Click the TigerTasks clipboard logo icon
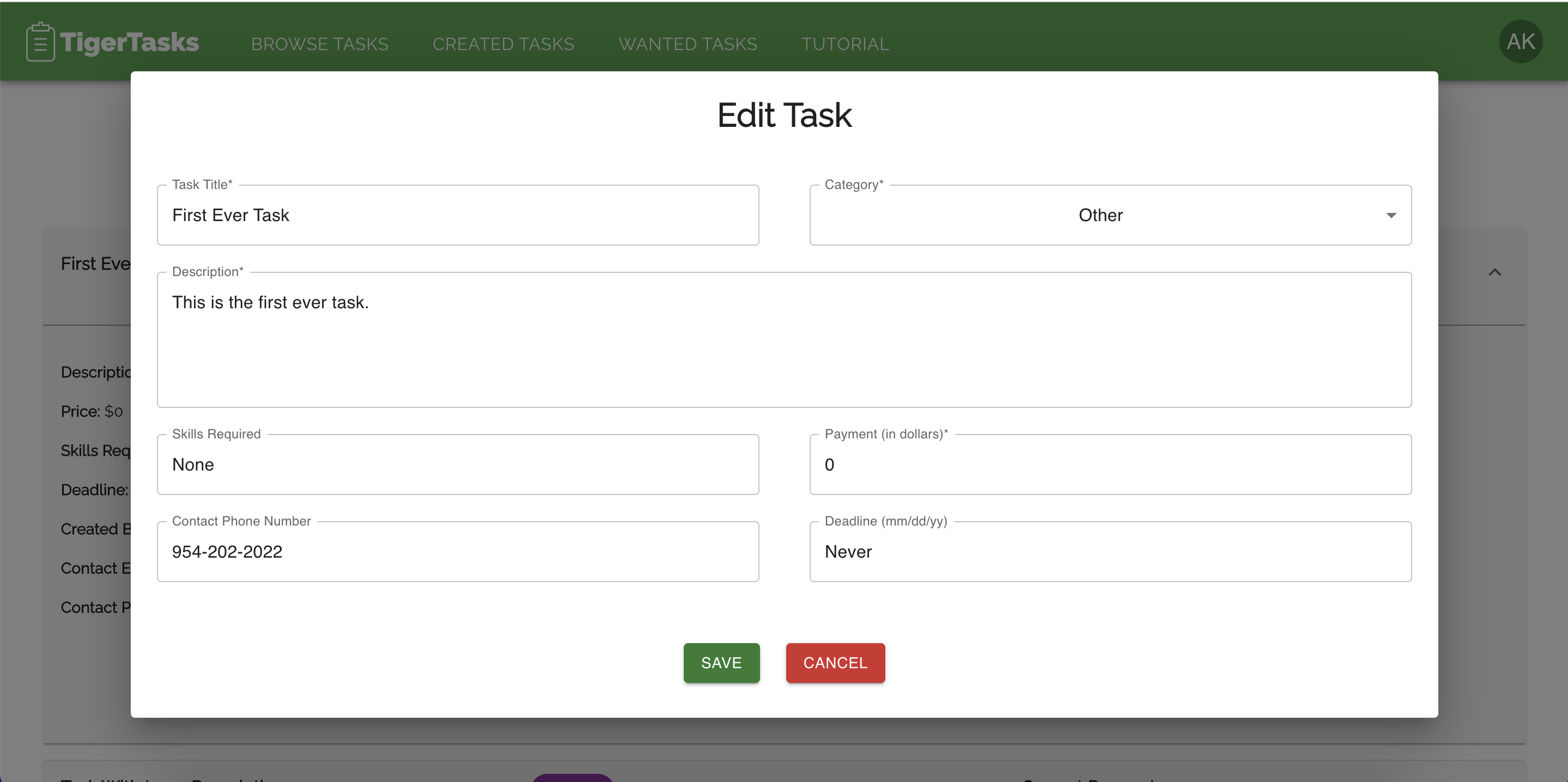The width and height of the screenshot is (1568, 782). pos(40,42)
